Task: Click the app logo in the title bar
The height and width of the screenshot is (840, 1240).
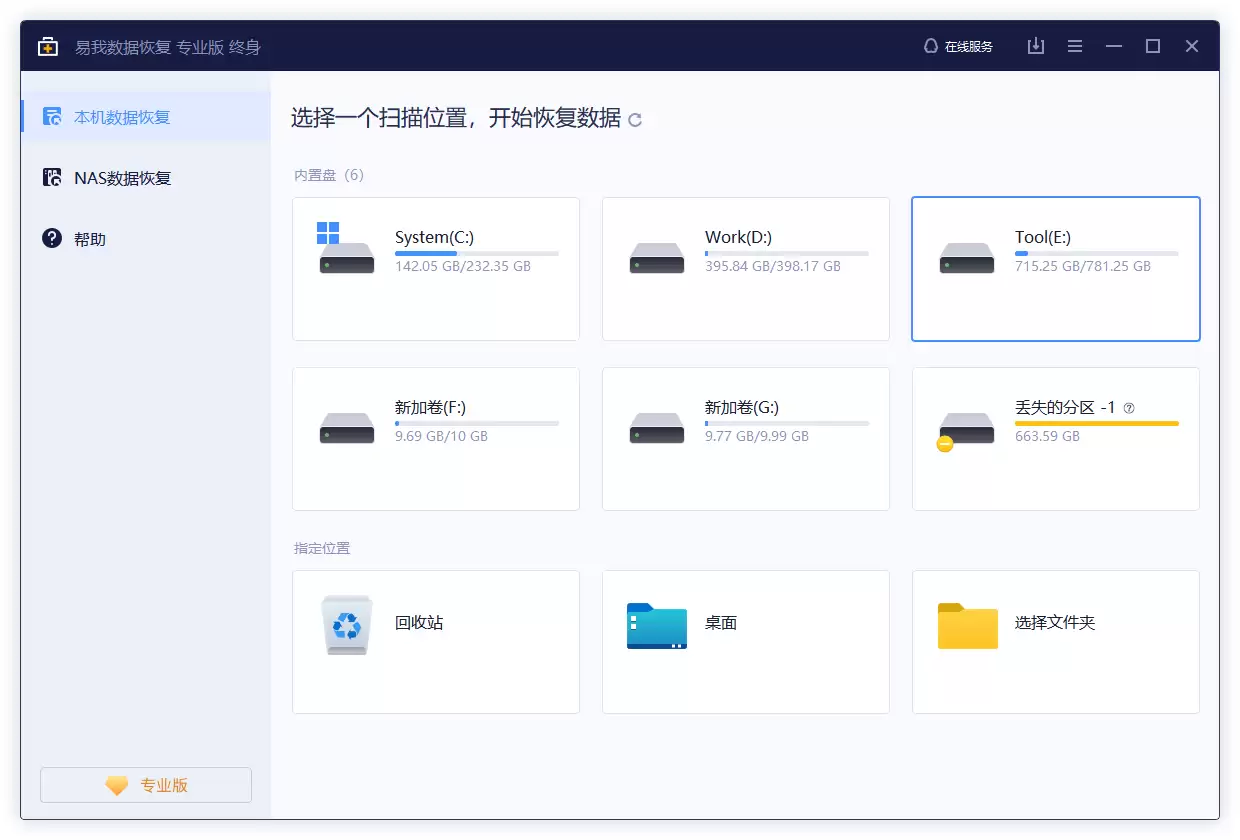Action: (x=48, y=47)
